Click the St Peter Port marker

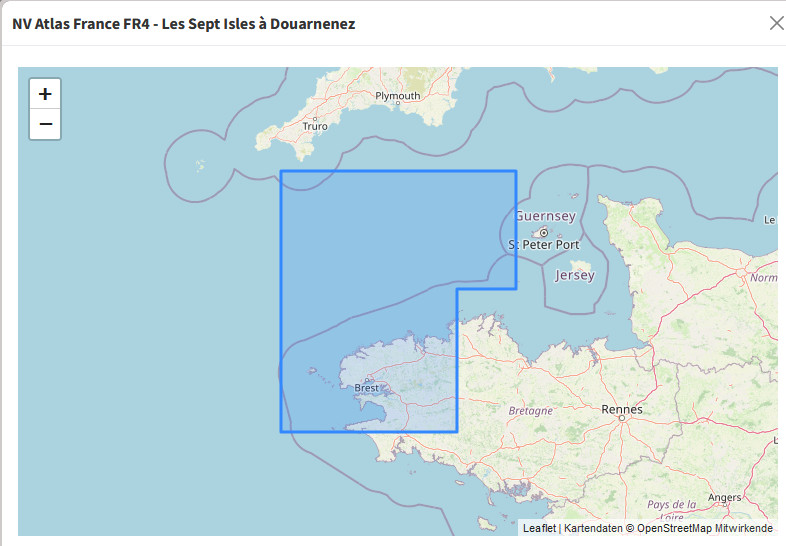(x=544, y=233)
